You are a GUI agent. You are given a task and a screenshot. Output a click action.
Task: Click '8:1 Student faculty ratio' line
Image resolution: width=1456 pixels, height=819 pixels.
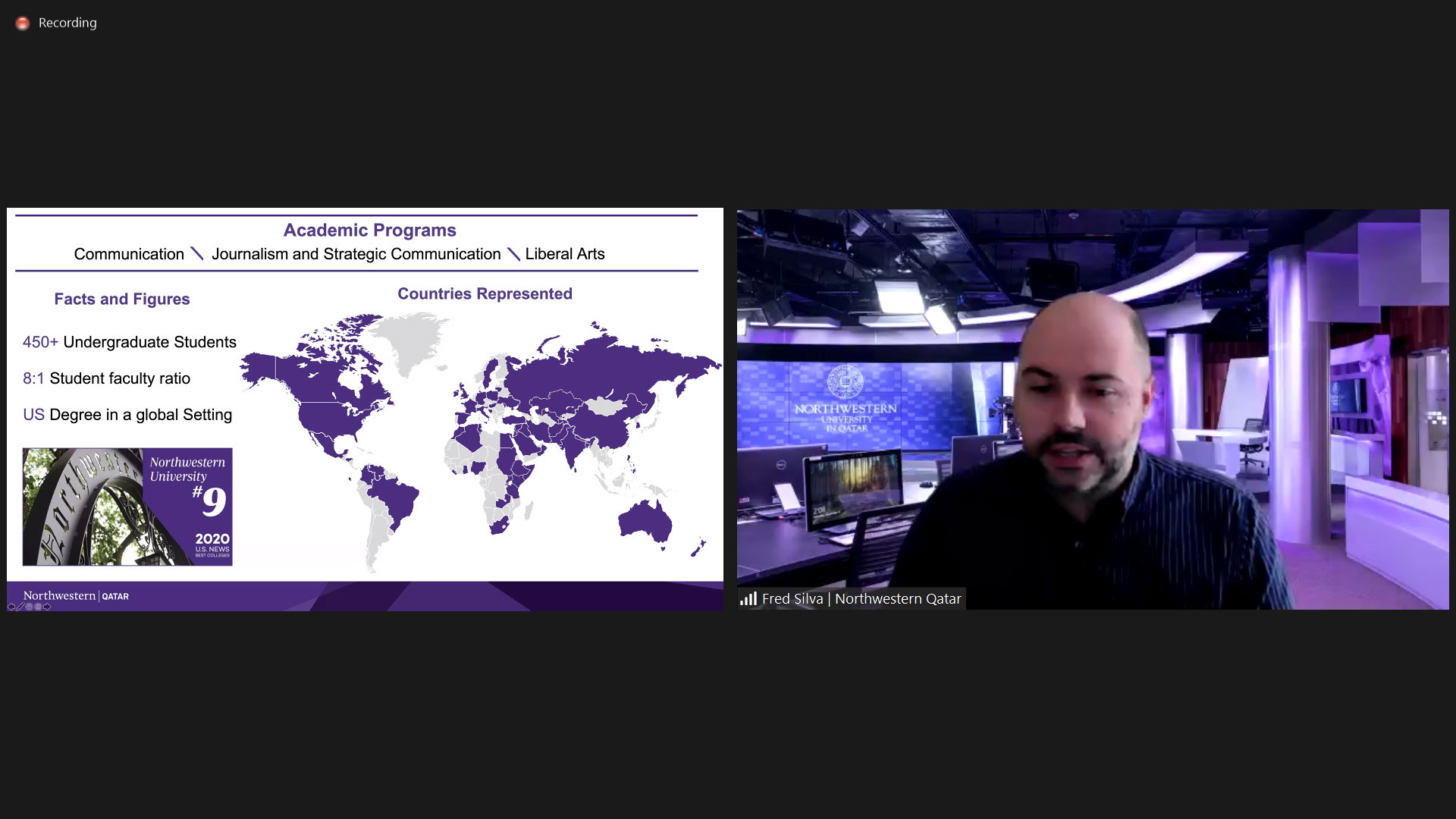106,378
